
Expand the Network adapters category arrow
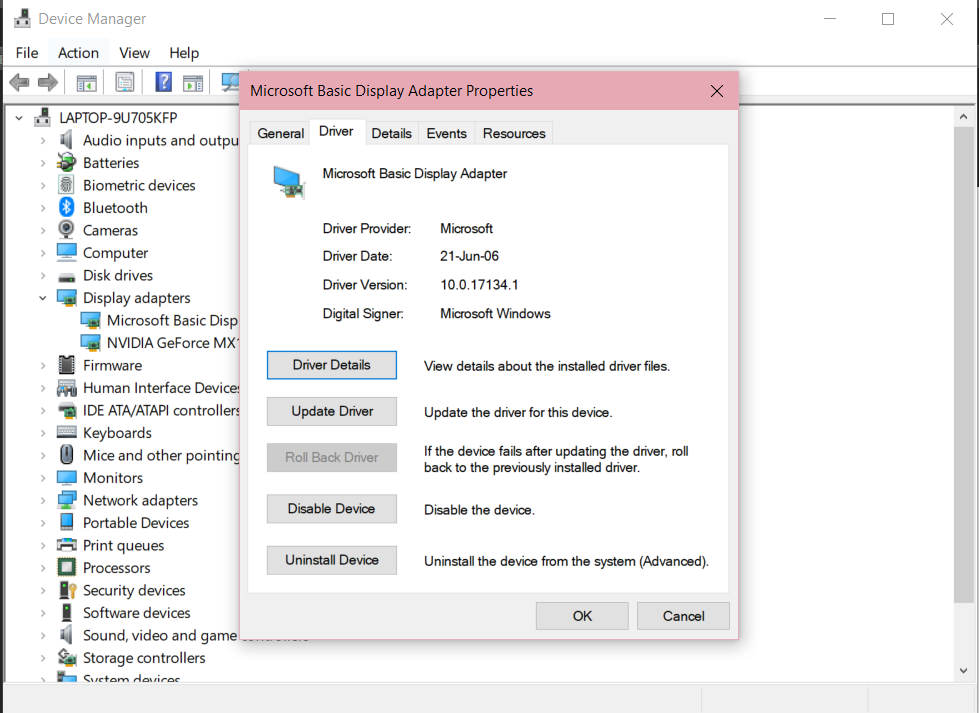coord(42,500)
